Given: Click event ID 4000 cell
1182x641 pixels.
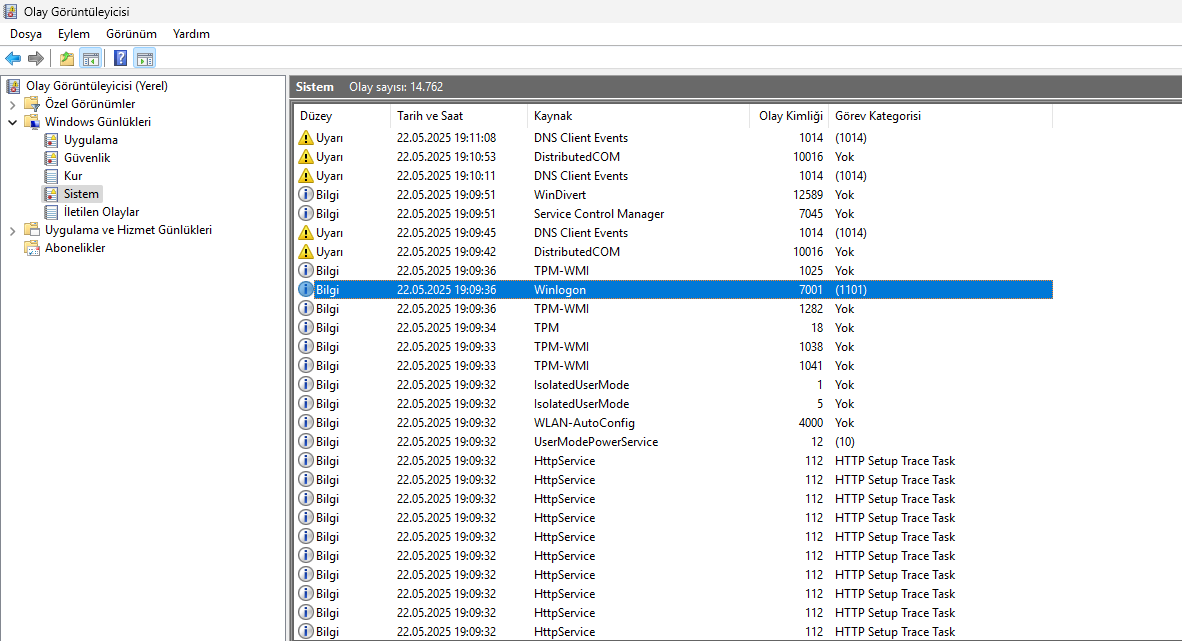Looking at the screenshot, I should tap(810, 423).
